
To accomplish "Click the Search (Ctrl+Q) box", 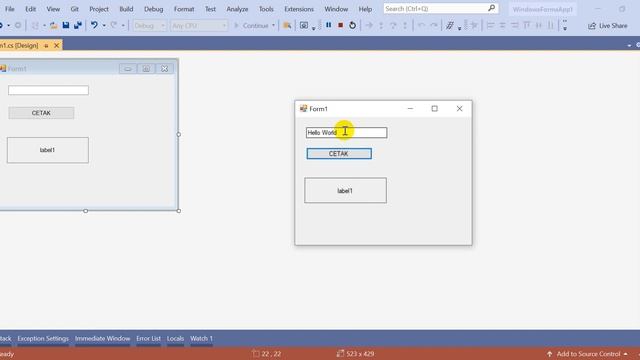I will click(441, 8).
